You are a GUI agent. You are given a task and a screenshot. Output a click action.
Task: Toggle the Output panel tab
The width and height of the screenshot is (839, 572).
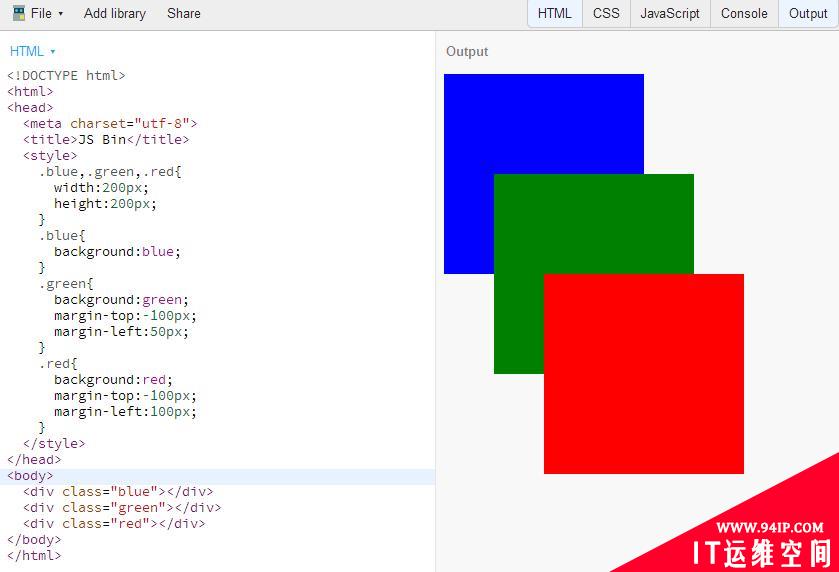coord(808,13)
